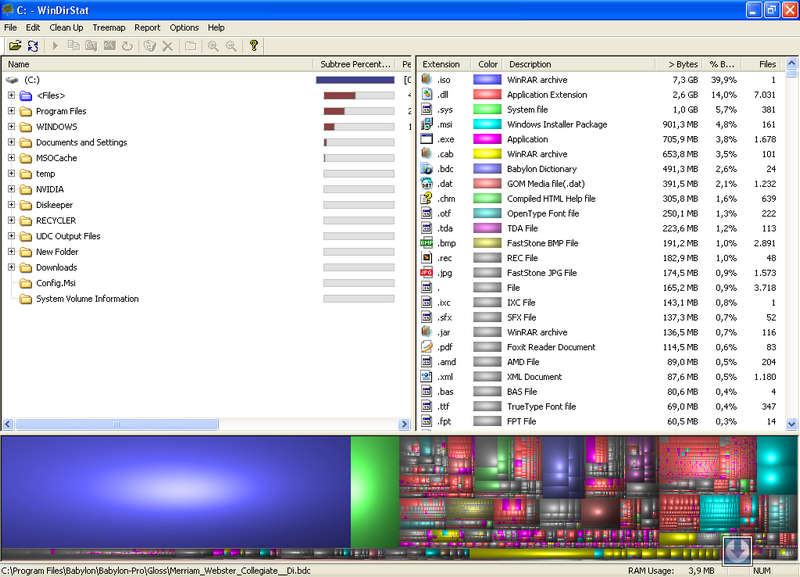Click the .msi installer file type icon
Viewport: 800px width, 577px height.
point(427,124)
